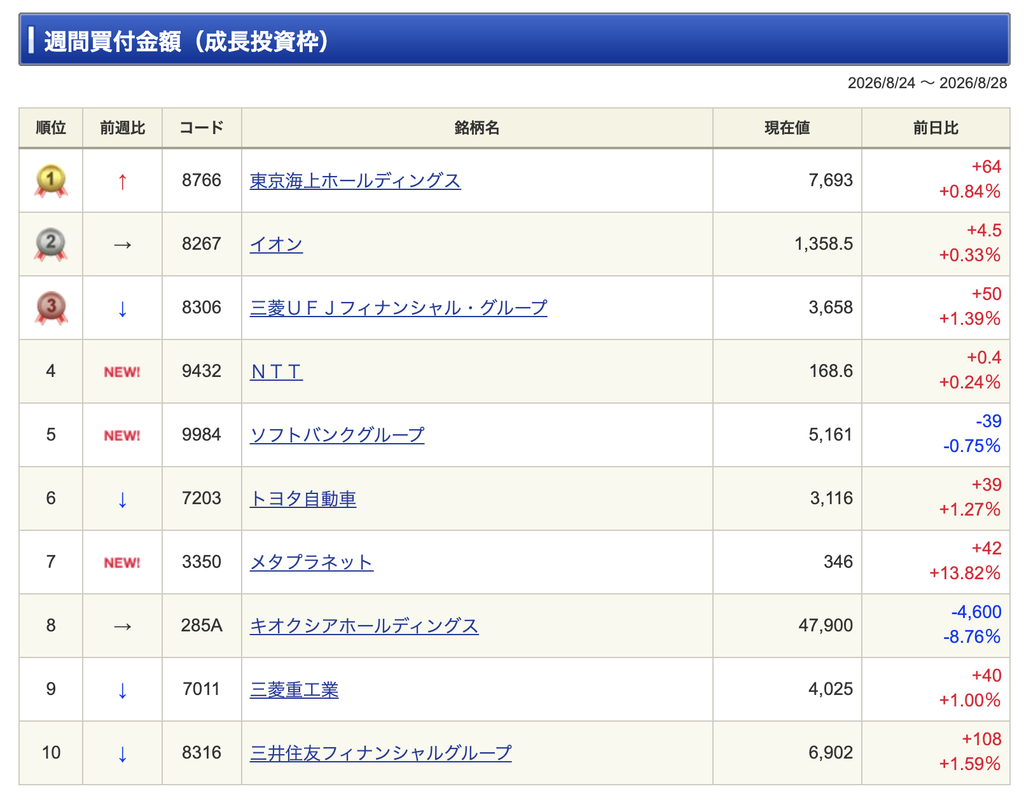This screenshot has width=1024, height=801.
Task: Click sideways arrow in キオクシアホールディングス row
Action: click(x=122, y=627)
